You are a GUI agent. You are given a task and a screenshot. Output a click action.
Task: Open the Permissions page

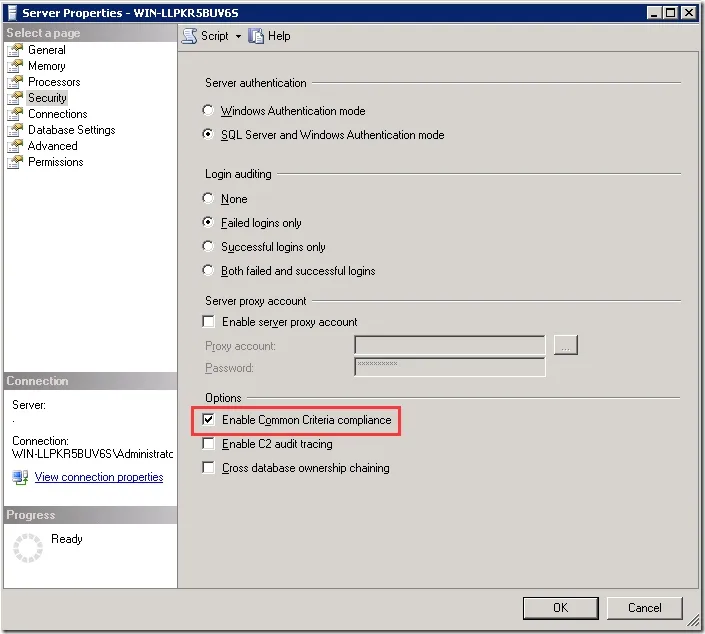56,162
